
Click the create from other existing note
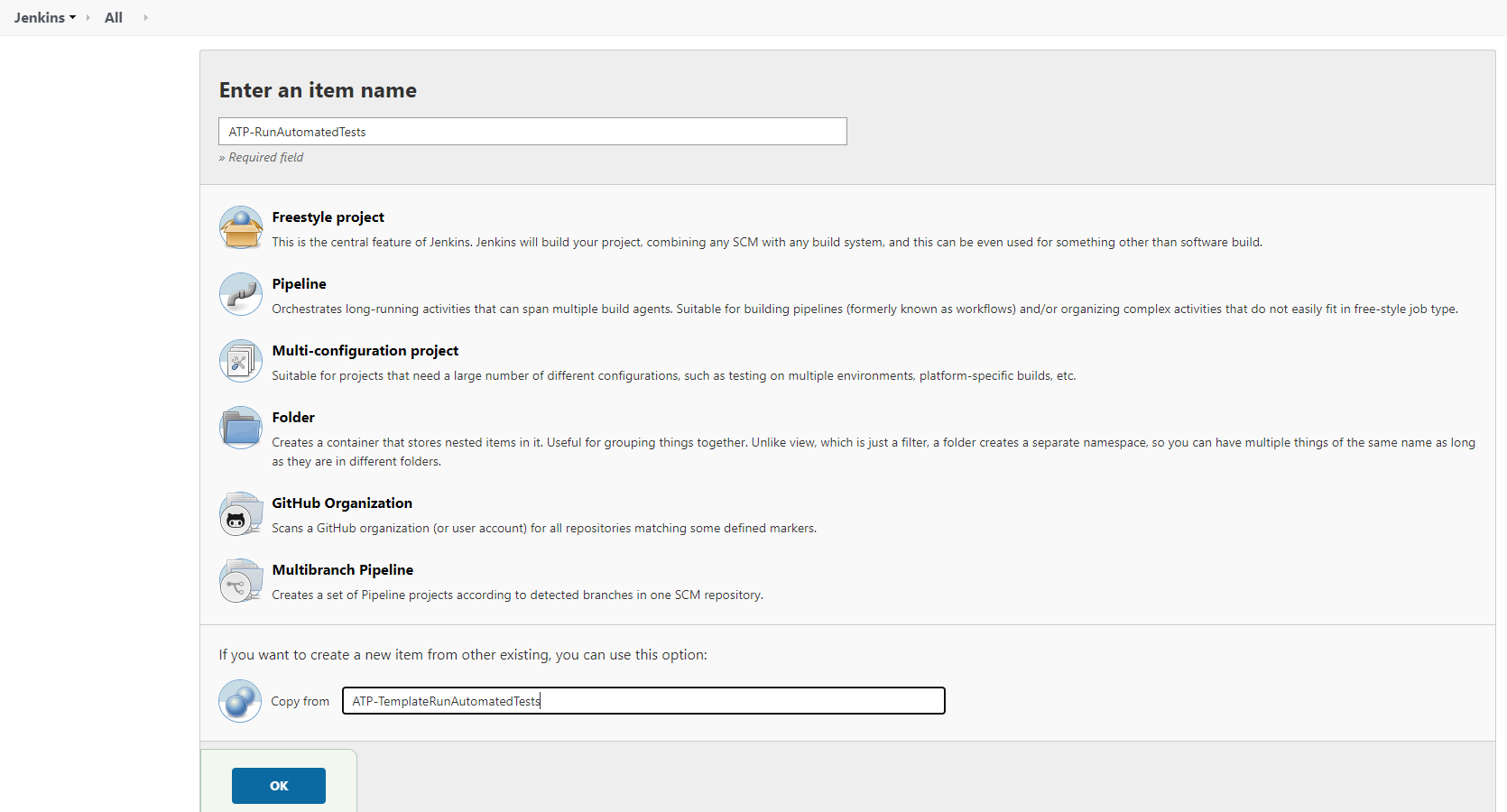click(463, 655)
